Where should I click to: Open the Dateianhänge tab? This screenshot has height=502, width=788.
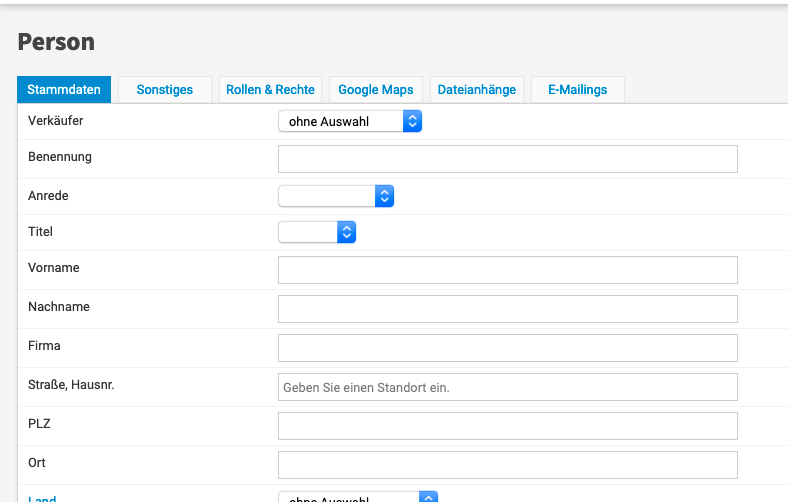pos(477,90)
